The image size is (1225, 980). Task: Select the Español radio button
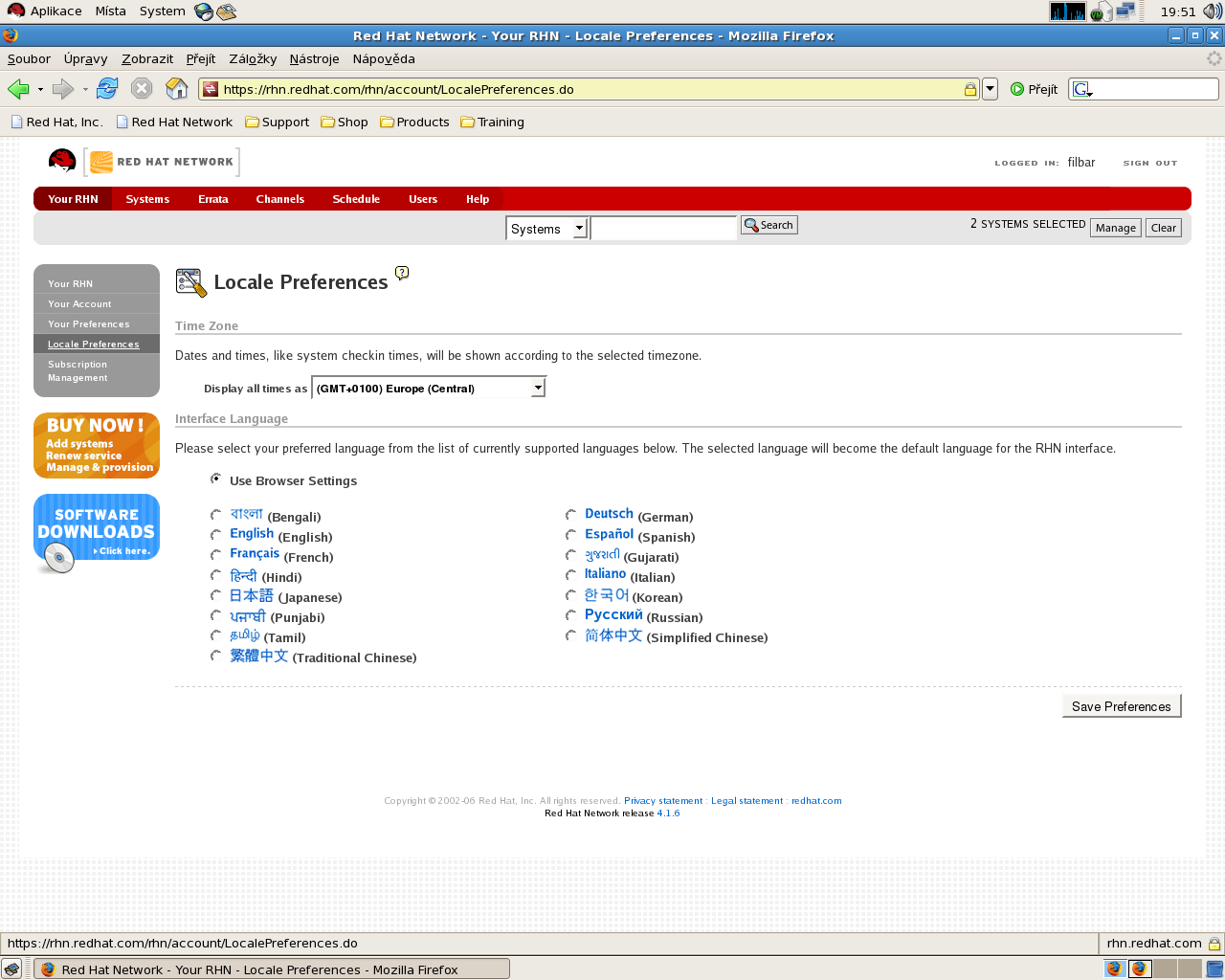571,535
